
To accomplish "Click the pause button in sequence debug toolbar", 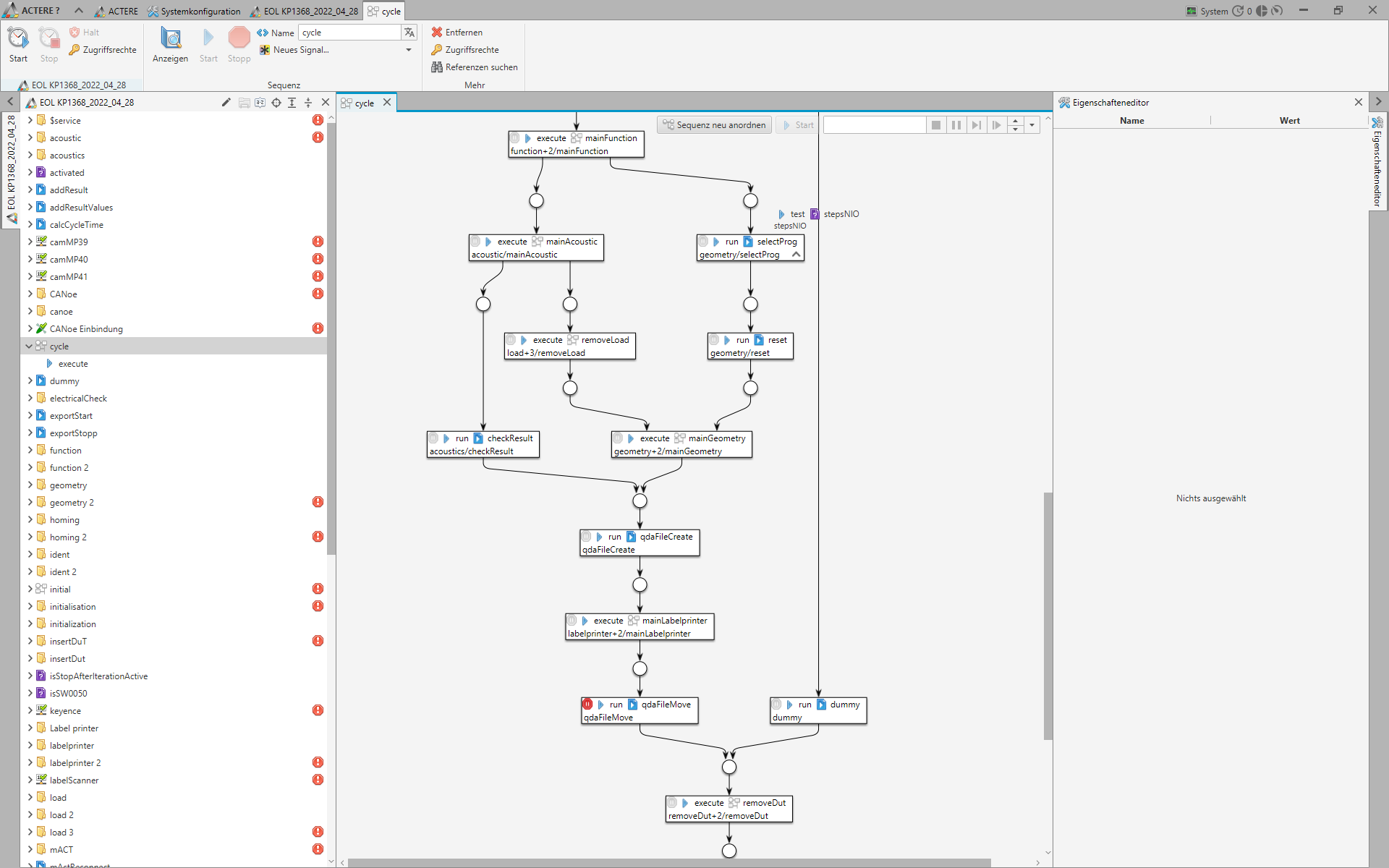I will pyautogui.click(x=956, y=125).
